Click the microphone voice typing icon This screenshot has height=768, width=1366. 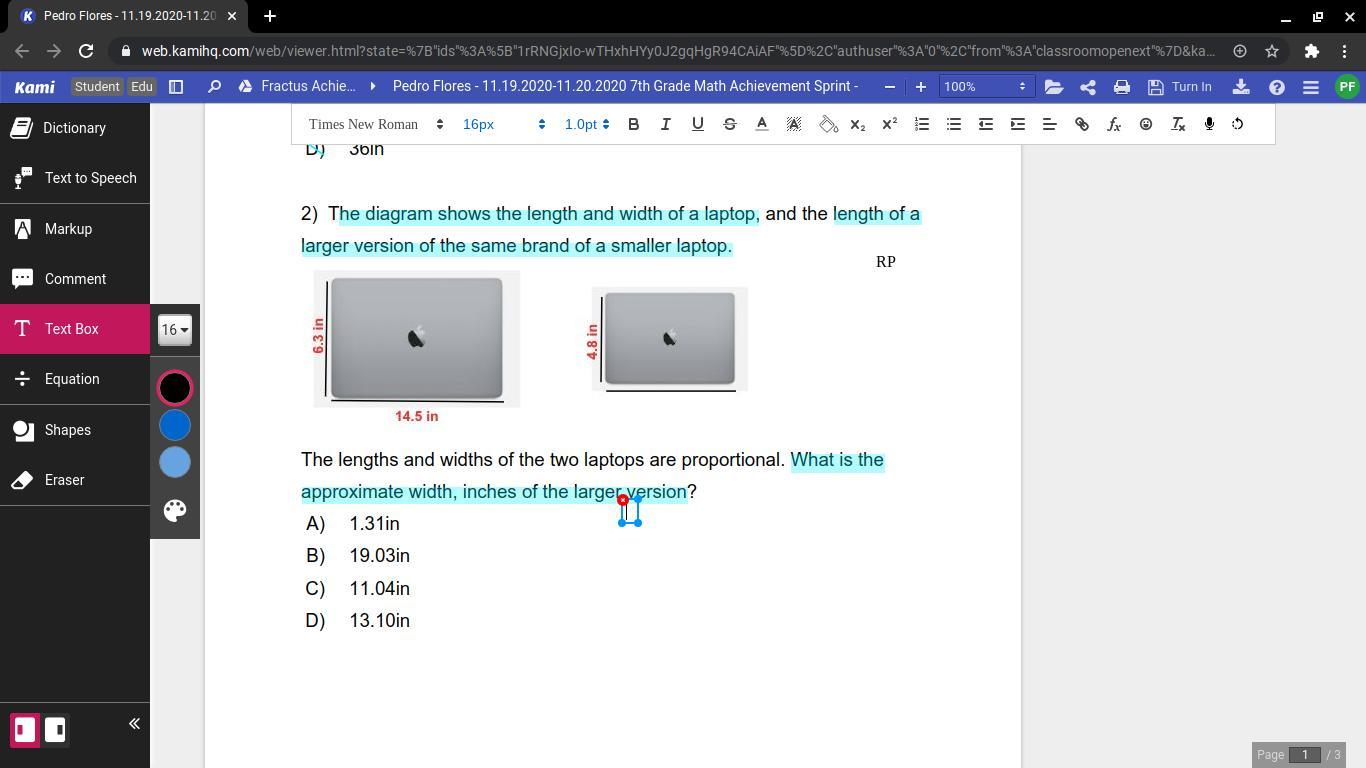(1209, 124)
